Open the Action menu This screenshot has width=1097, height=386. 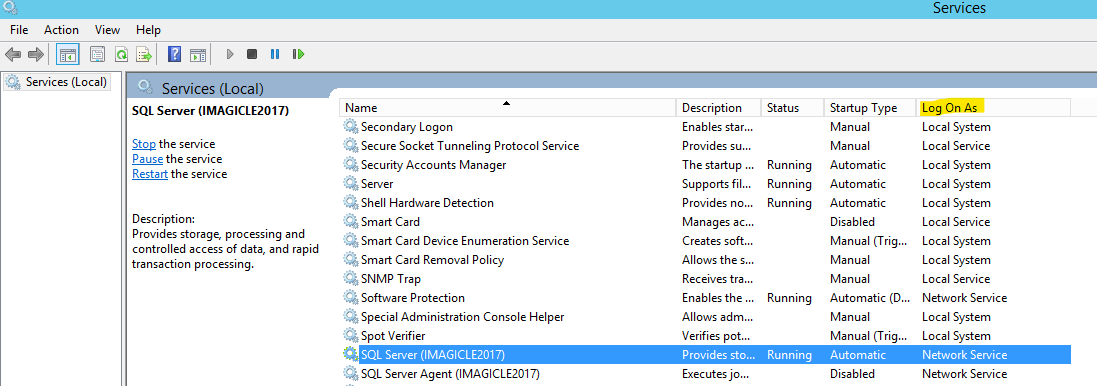click(62, 29)
